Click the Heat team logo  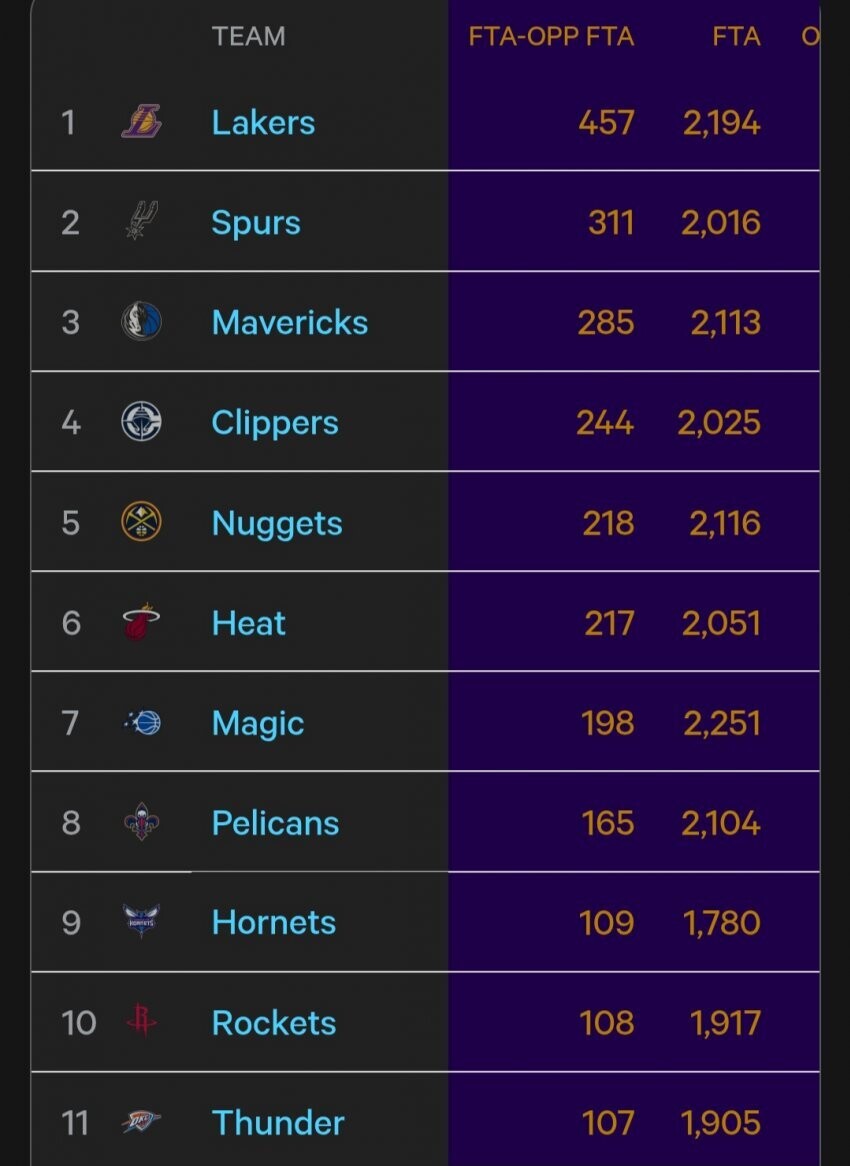pos(141,622)
